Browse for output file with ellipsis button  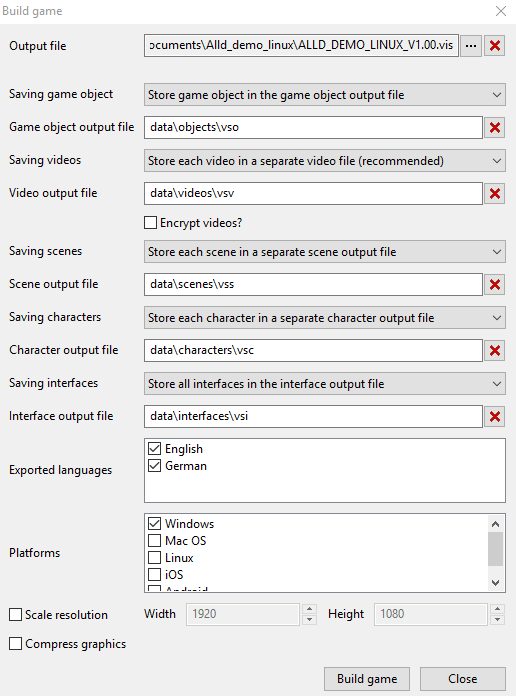471,46
